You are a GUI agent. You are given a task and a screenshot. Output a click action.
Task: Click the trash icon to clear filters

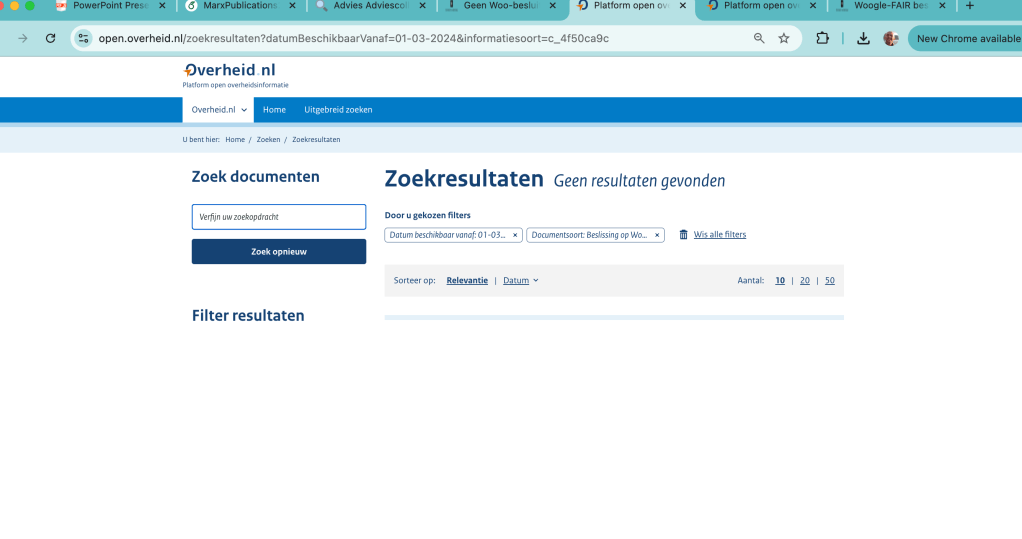[684, 235]
